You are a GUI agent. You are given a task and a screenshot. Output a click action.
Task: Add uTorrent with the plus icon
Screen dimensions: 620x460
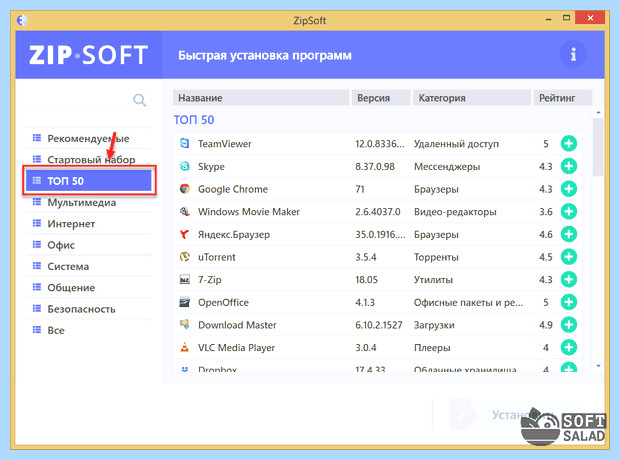(x=569, y=257)
